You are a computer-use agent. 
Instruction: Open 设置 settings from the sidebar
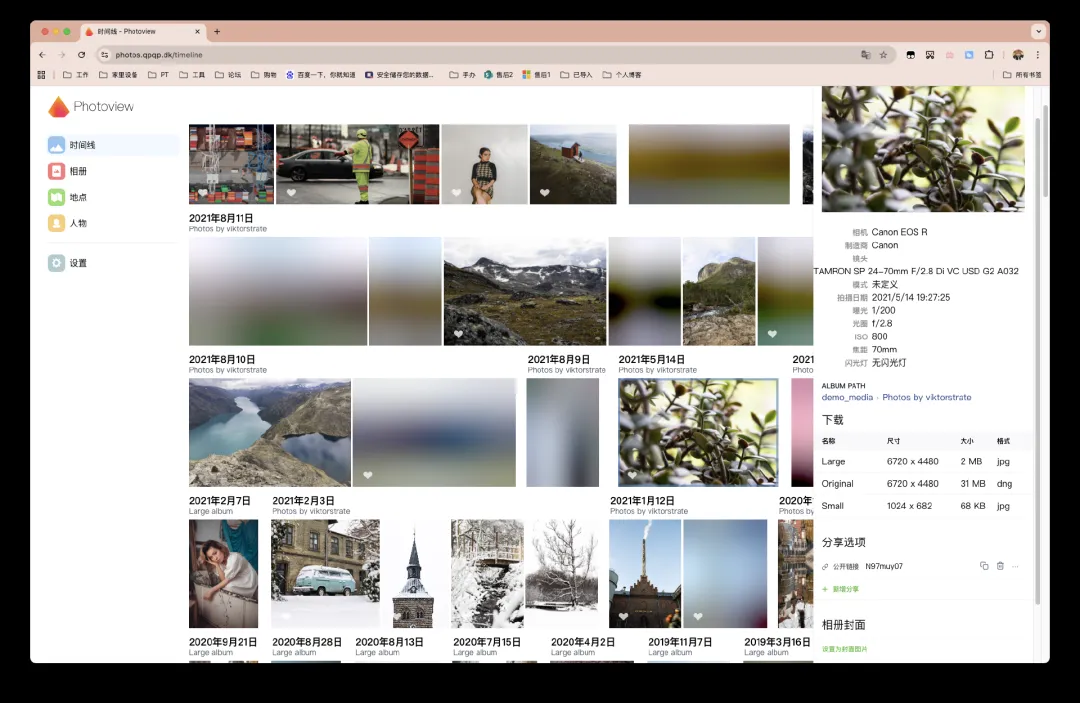[78, 263]
